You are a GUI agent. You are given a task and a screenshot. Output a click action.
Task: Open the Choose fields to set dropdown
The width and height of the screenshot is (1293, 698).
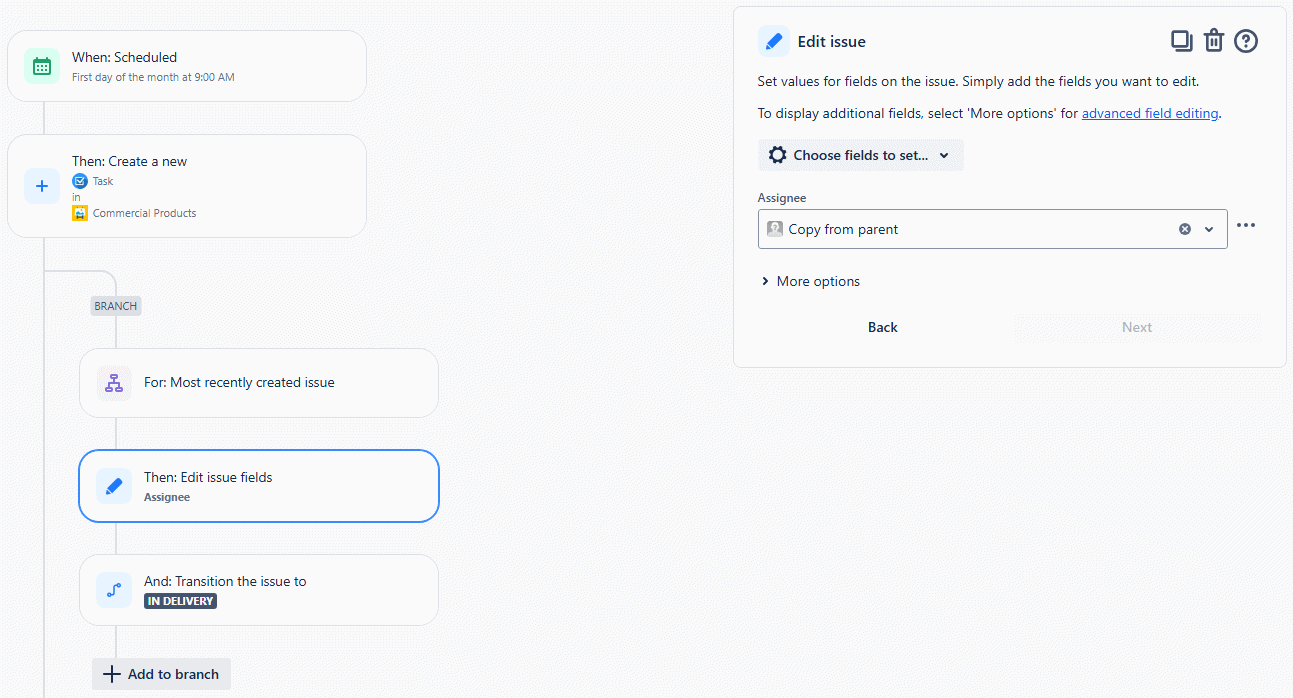[859, 155]
